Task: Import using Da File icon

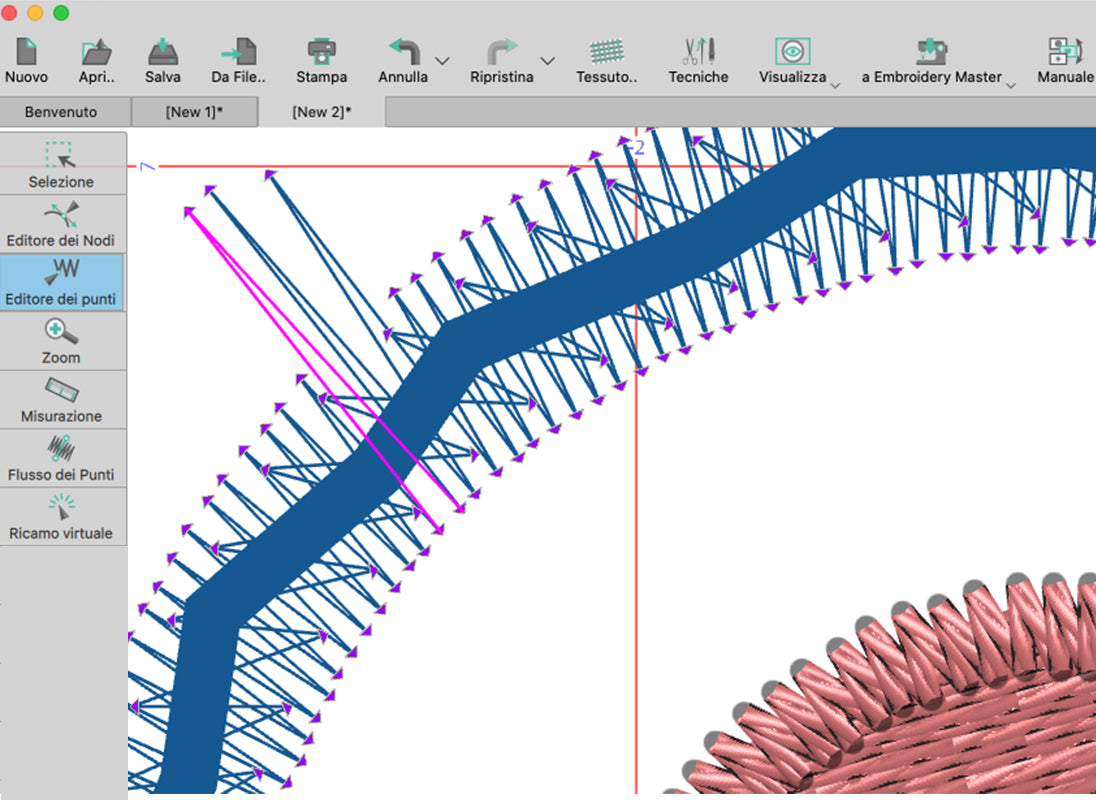Action: (238, 52)
